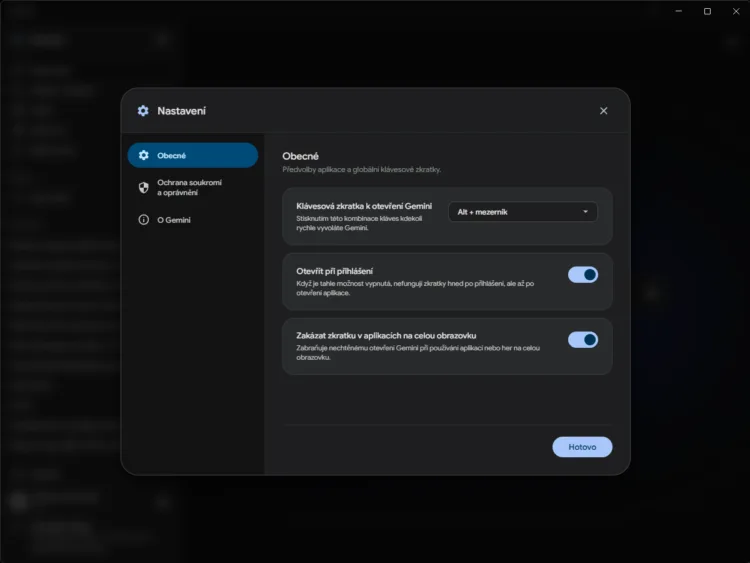Disable the Zakázat zkratku fullscreen toggle
This screenshot has width=750, height=563.
pos(583,340)
